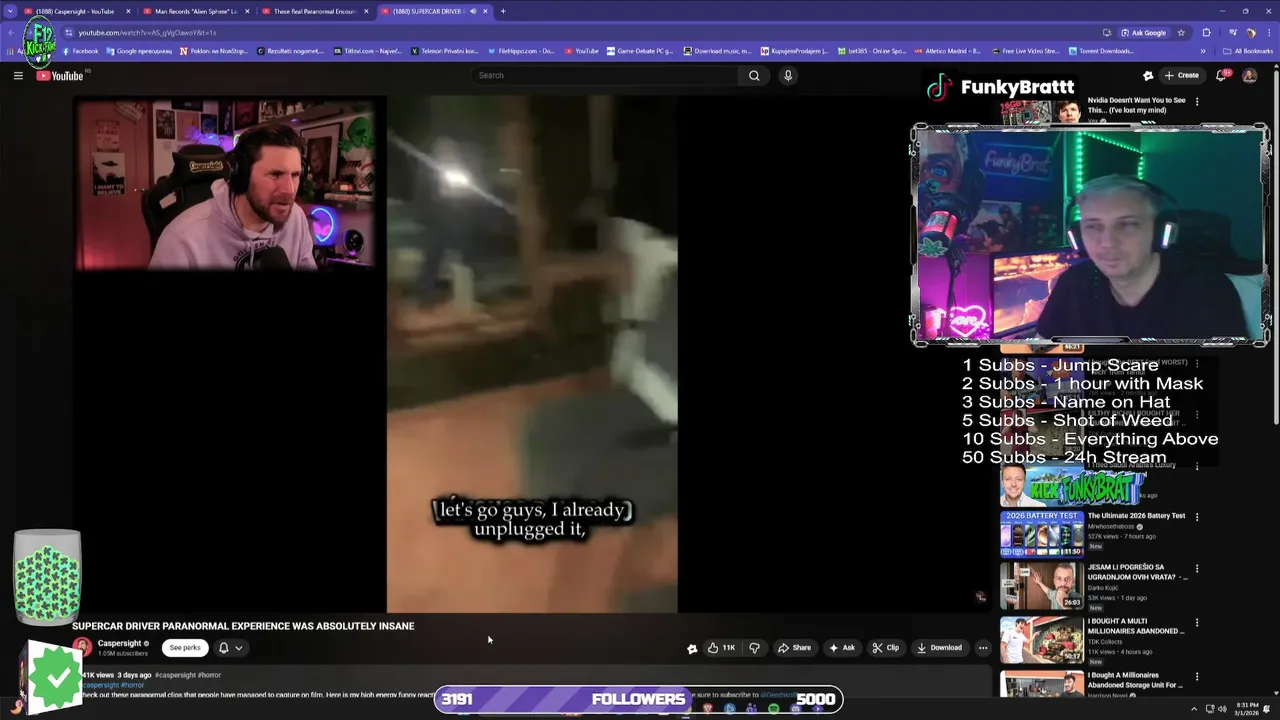Click the sparkle icon left of like button
The height and width of the screenshot is (720, 1280).
[x=691, y=648]
